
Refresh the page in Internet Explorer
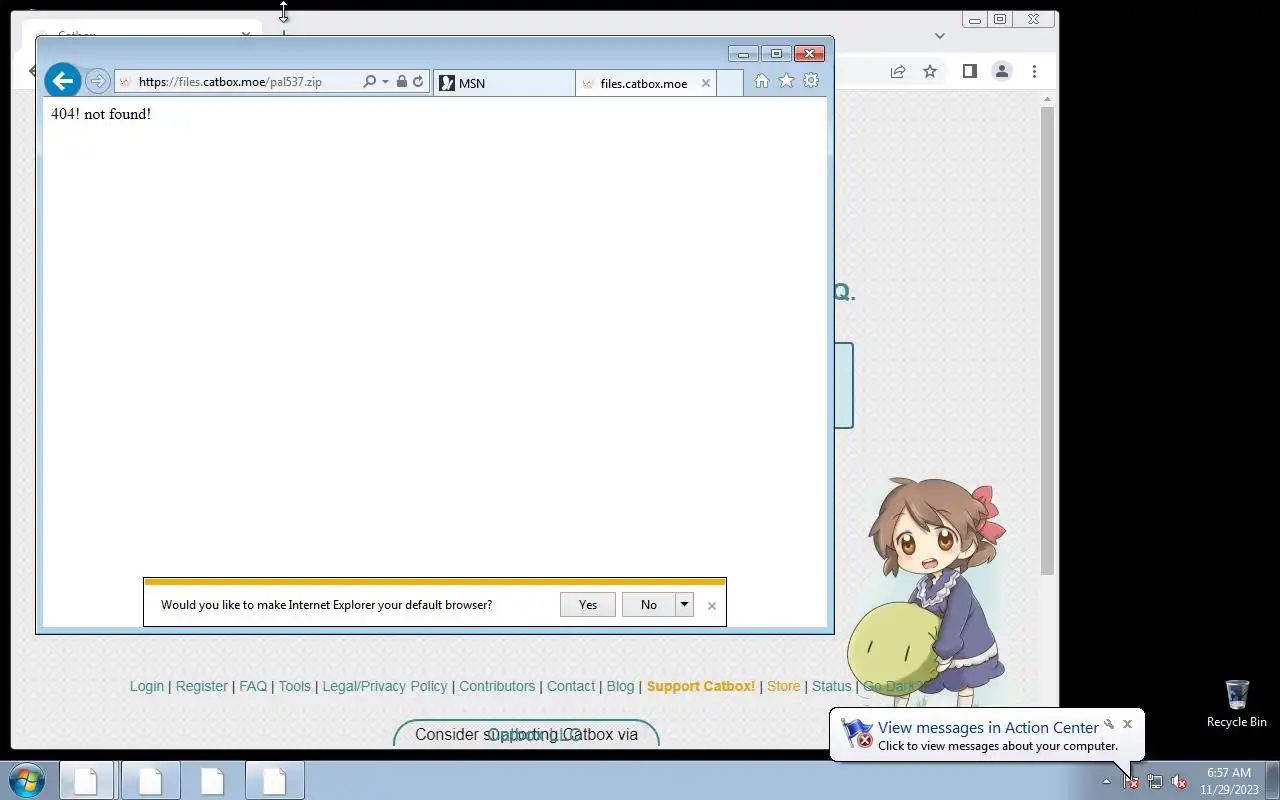point(418,82)
